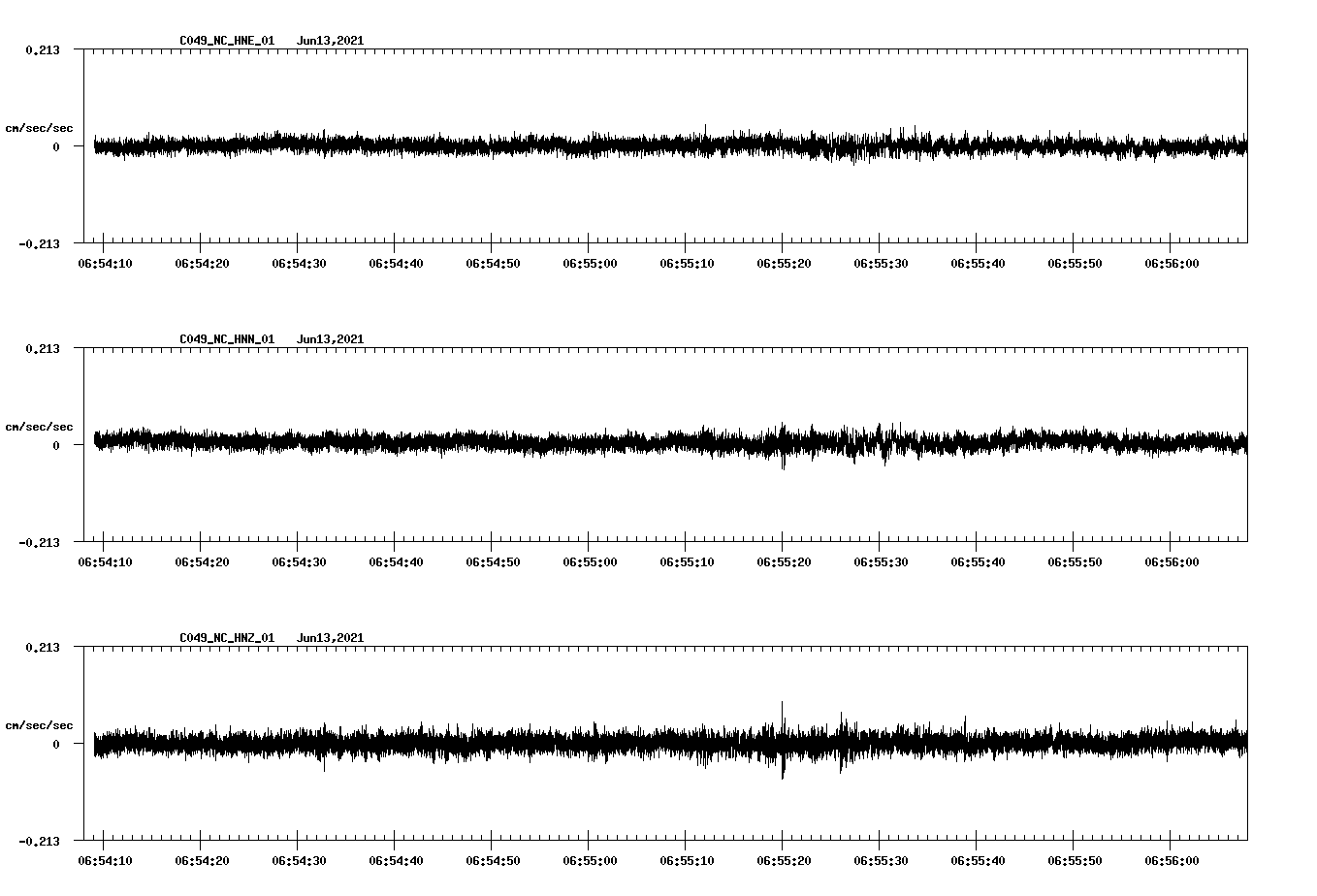Click the 0.213 upper limit on the HNE axis
1317x896 pixels.
click(42, 50)
